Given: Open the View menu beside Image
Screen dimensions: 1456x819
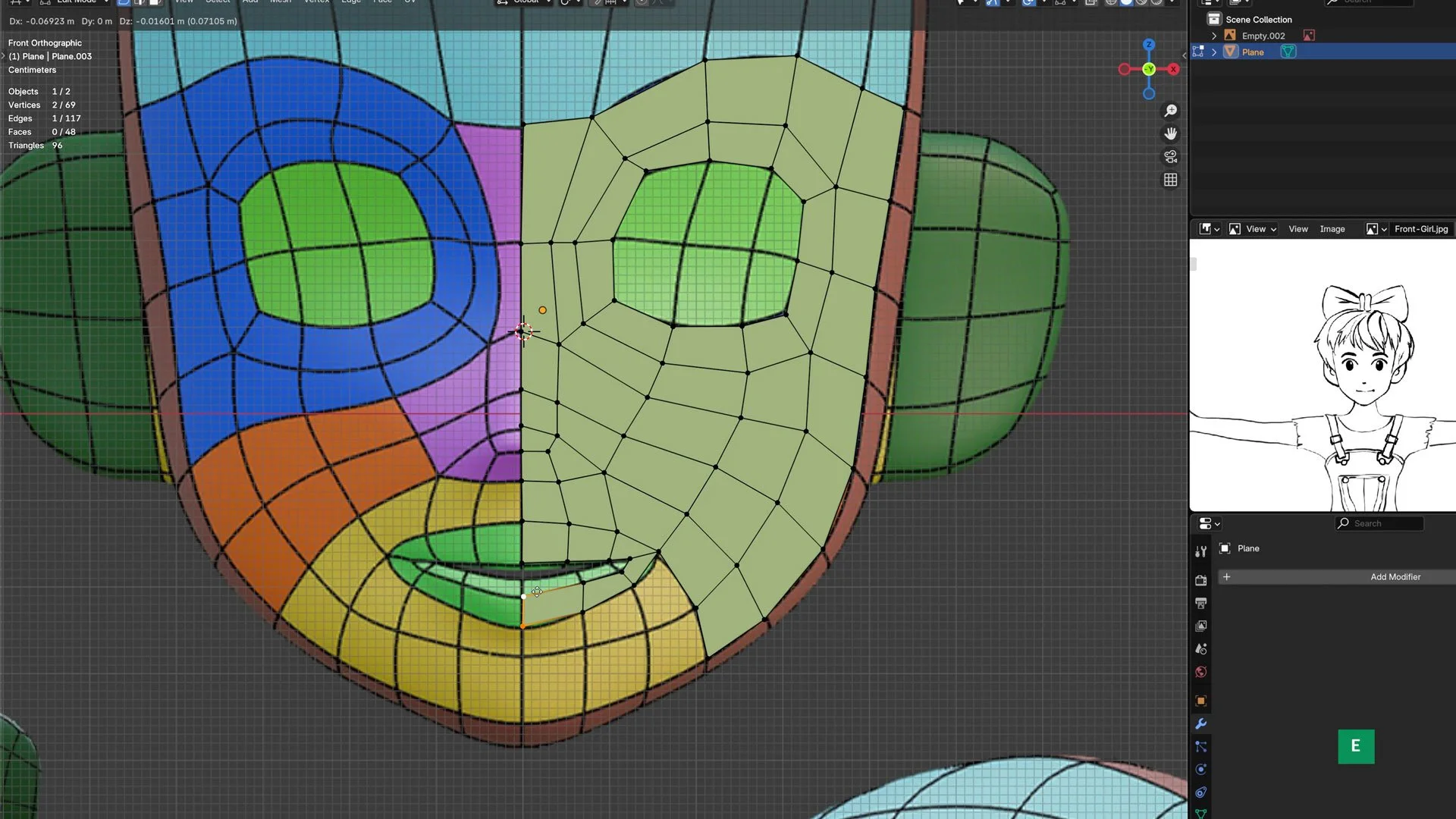Looking at the screenshot, I should click(1298, 229).
